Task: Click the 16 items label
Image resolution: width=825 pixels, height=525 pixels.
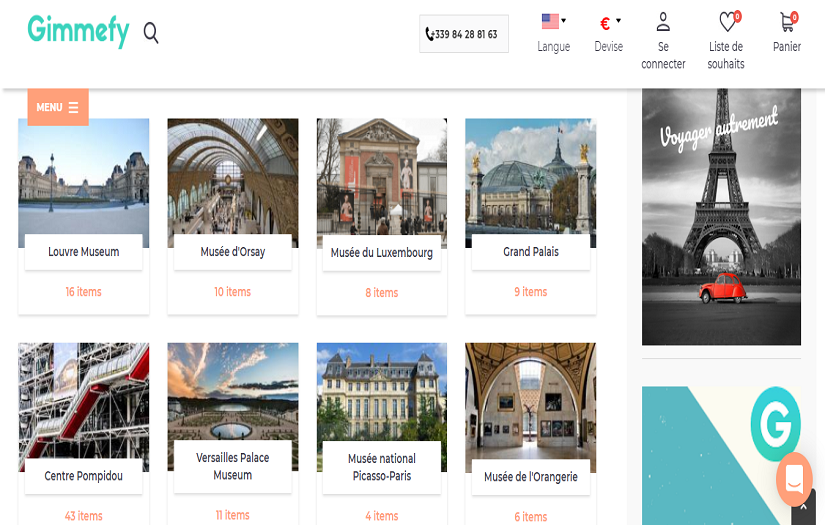Action: [84, 292]
